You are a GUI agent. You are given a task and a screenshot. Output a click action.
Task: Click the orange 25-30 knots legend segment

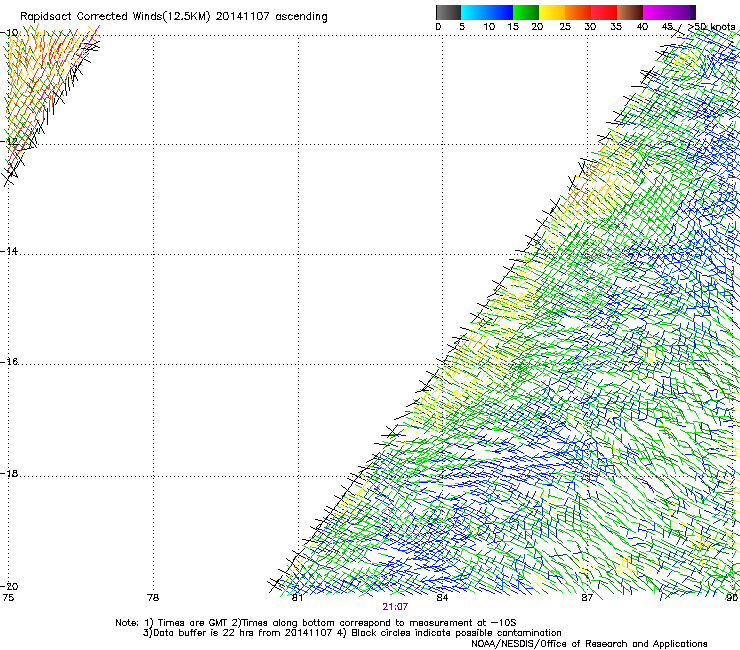[578, 12]
